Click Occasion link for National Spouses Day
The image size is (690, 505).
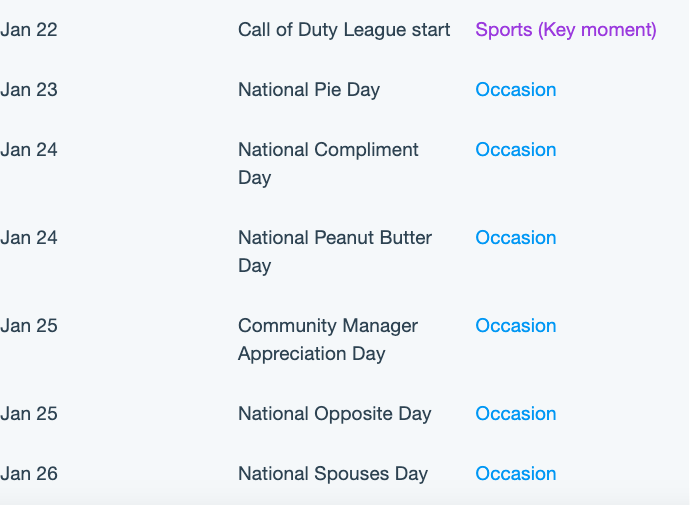click(516, 473)
